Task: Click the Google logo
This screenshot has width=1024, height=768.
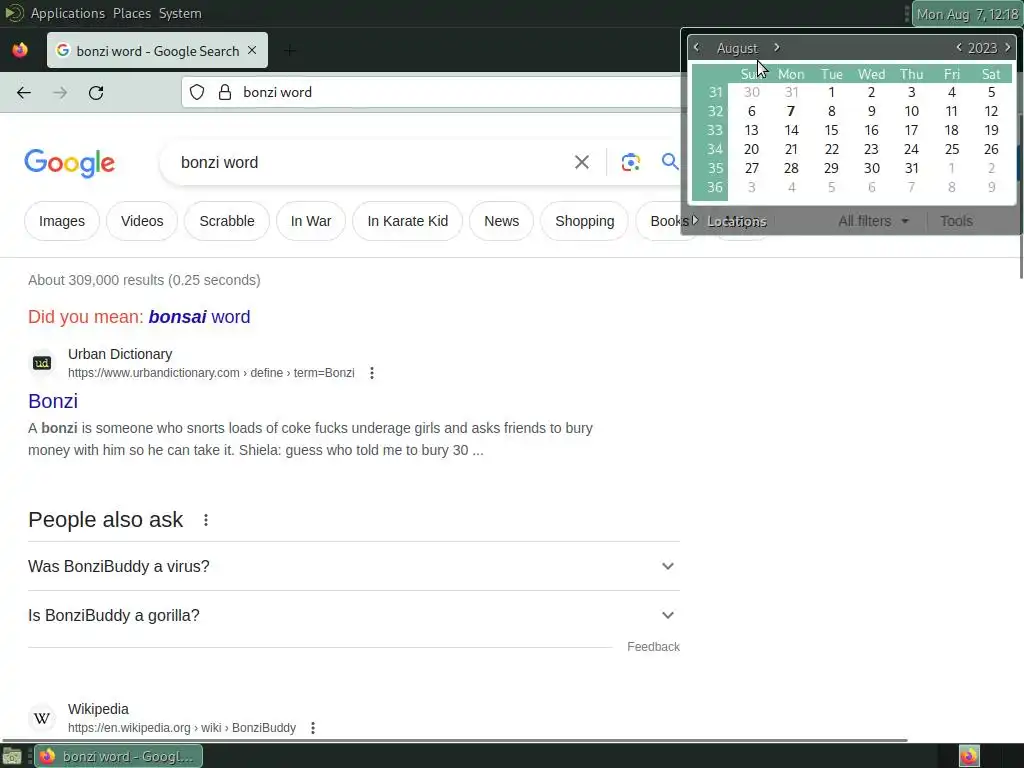Action: (x=70, y=163)
